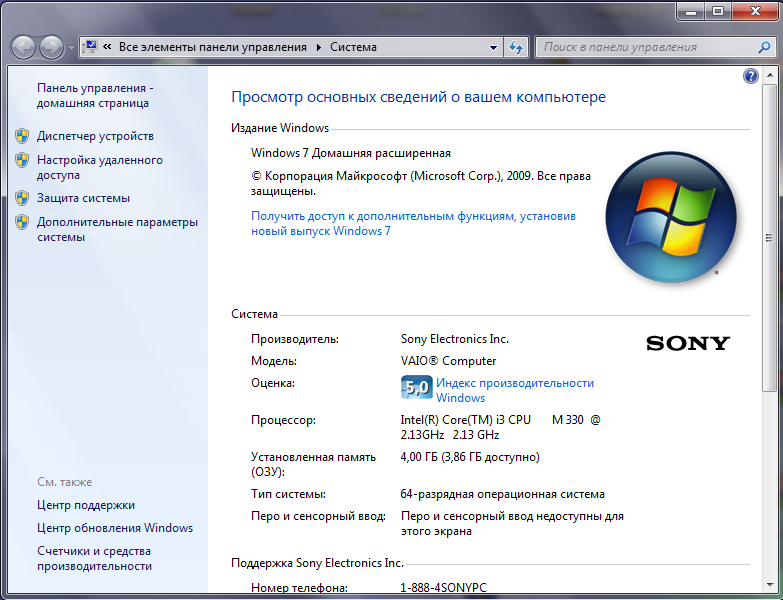Click the 'См. также' label
The height and width of the screenshot is (600, 783).
click(x=64, y=482)
